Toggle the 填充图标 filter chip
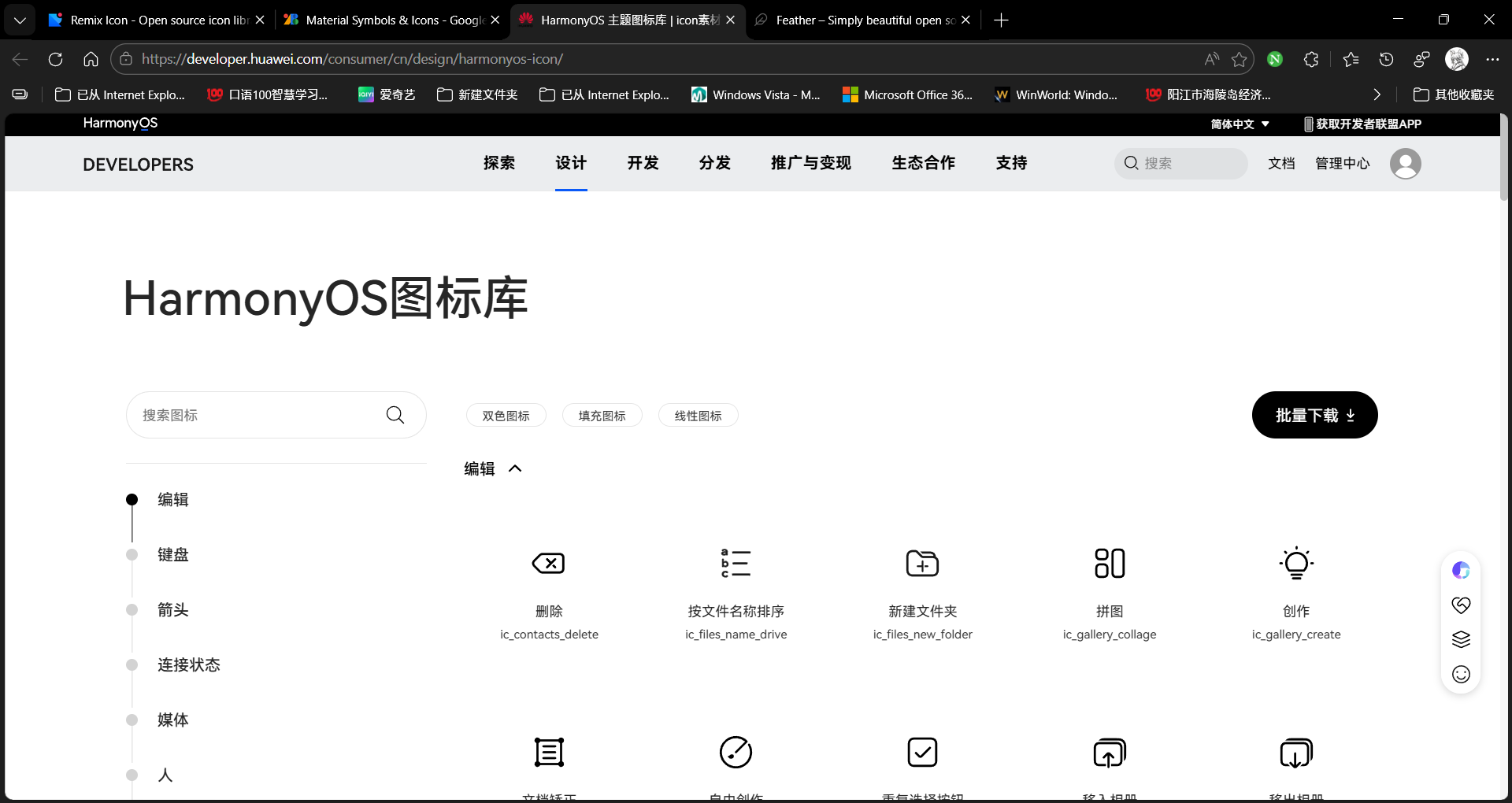1512x803 pixels. (x=602, y=416)
